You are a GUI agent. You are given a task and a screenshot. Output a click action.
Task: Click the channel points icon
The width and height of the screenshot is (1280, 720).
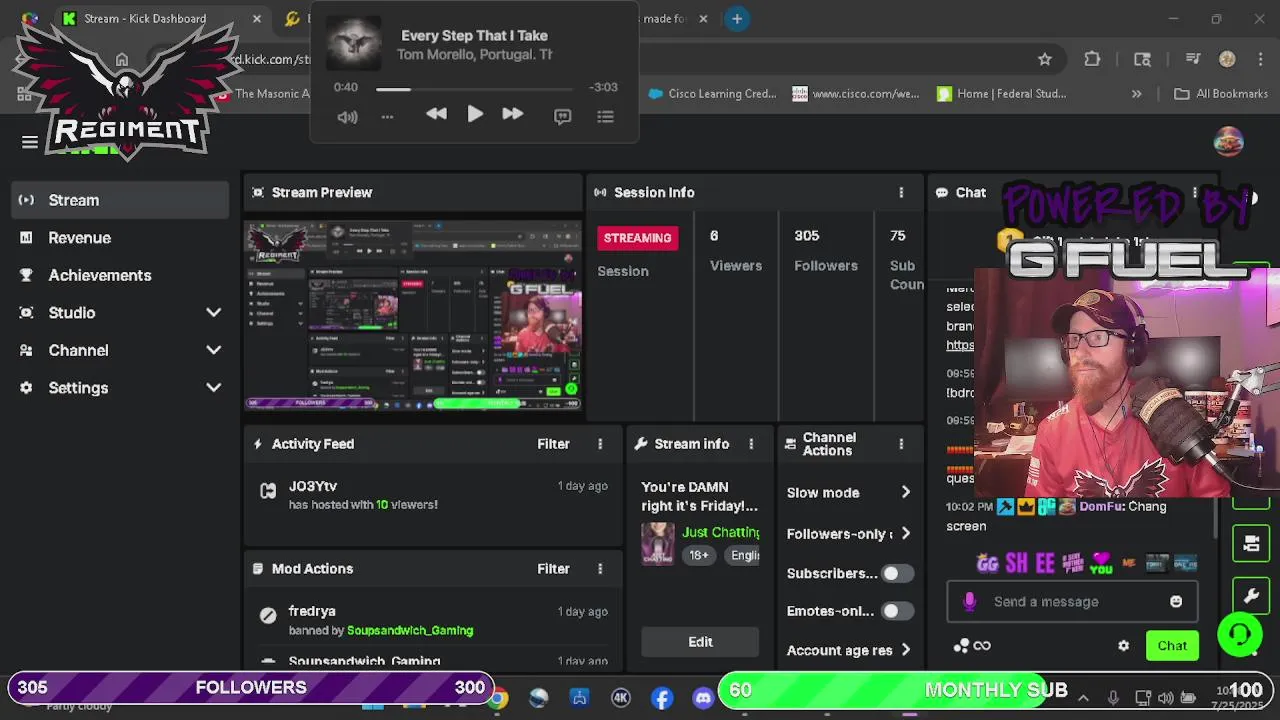[x=962, y=646]
